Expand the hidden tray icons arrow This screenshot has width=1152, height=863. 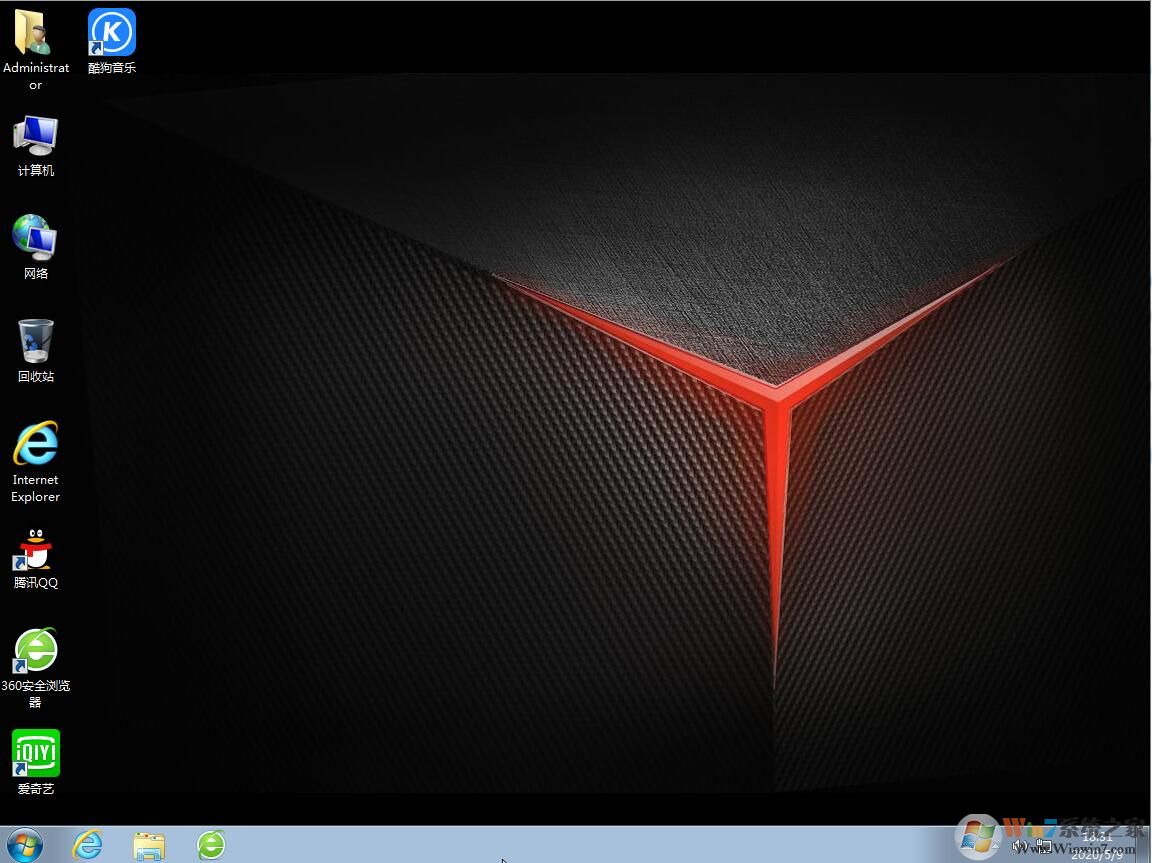click(995, 847)
